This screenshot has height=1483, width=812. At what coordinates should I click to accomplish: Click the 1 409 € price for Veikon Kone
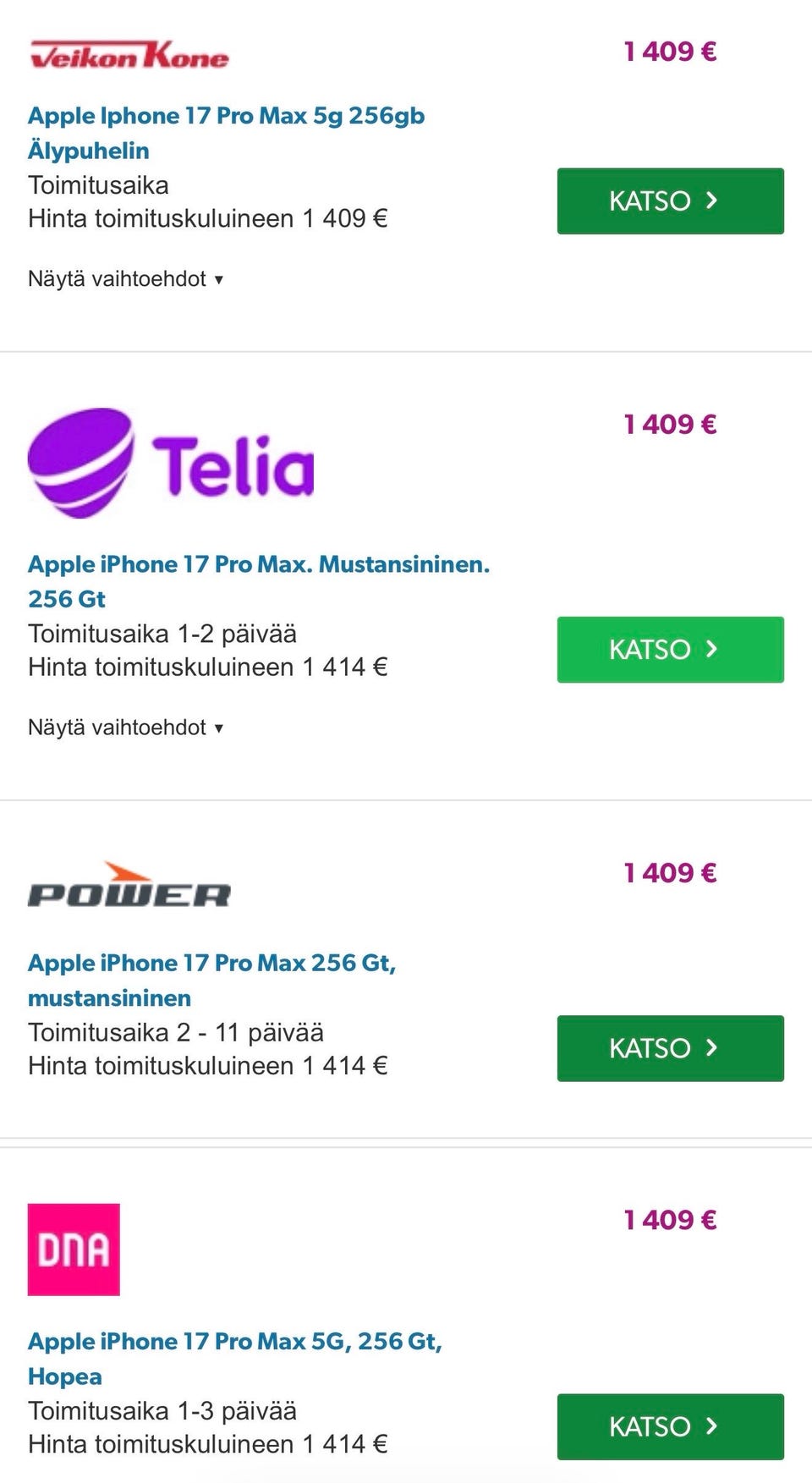click(670, 52)
